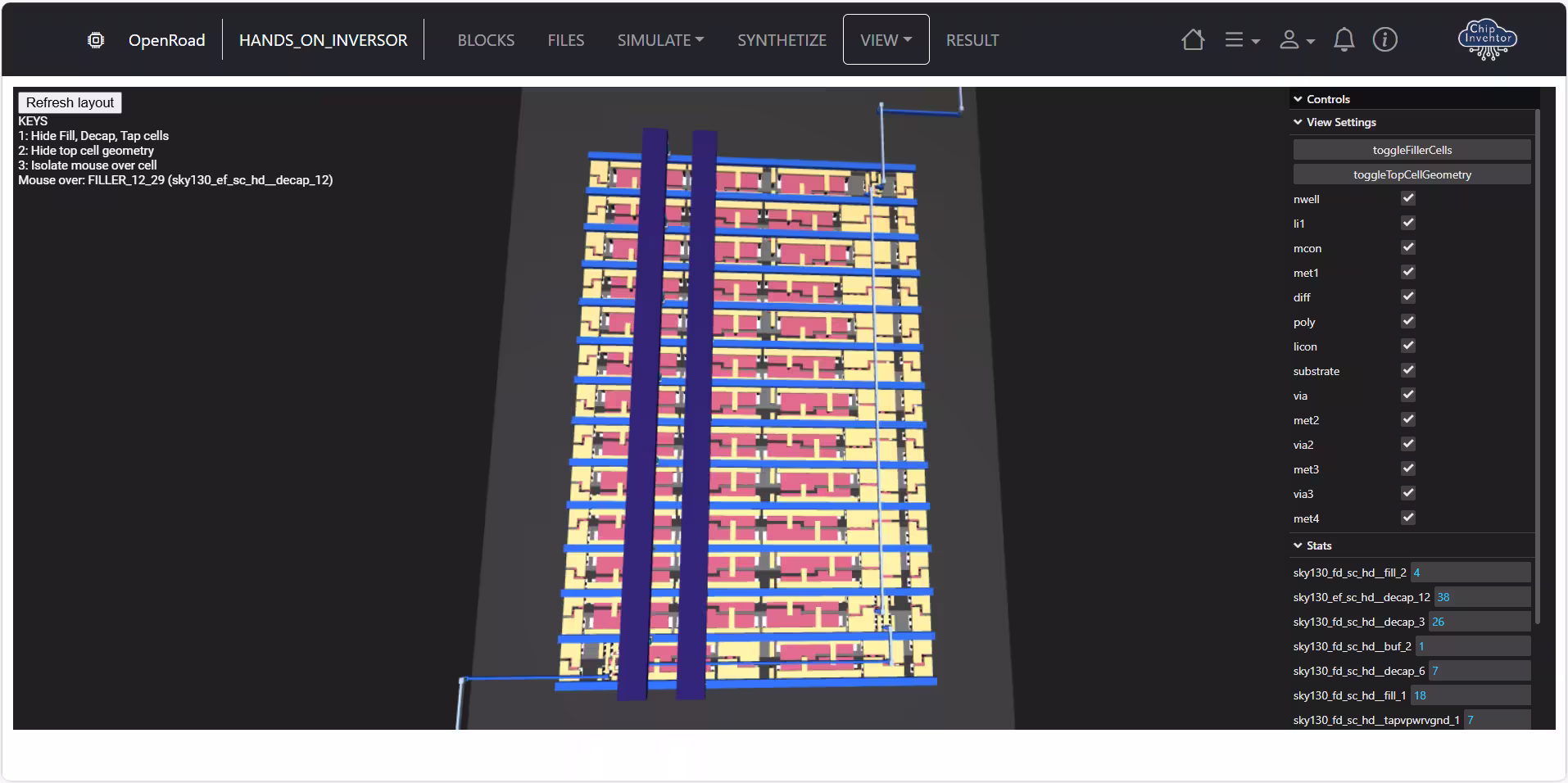The width and height of the screenshot is (1568, 783).
Task: Uncheck the nwell layer checkbox
Action: coord(1407,198)
